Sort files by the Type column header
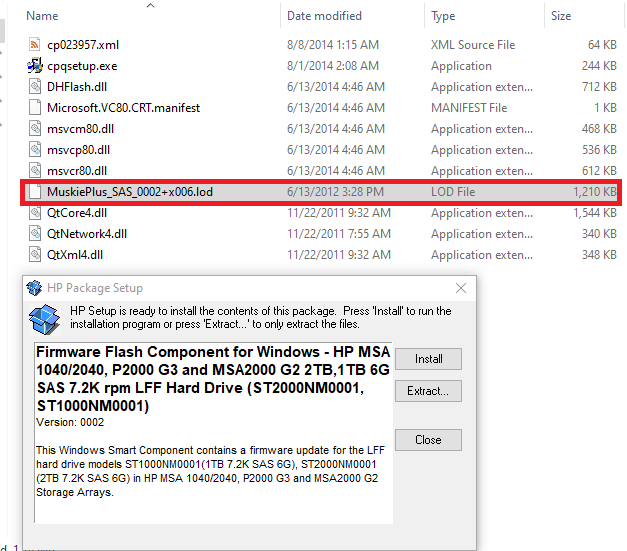Screen dimensions: 627x551 pyautogui.click(x=443, y=16)
